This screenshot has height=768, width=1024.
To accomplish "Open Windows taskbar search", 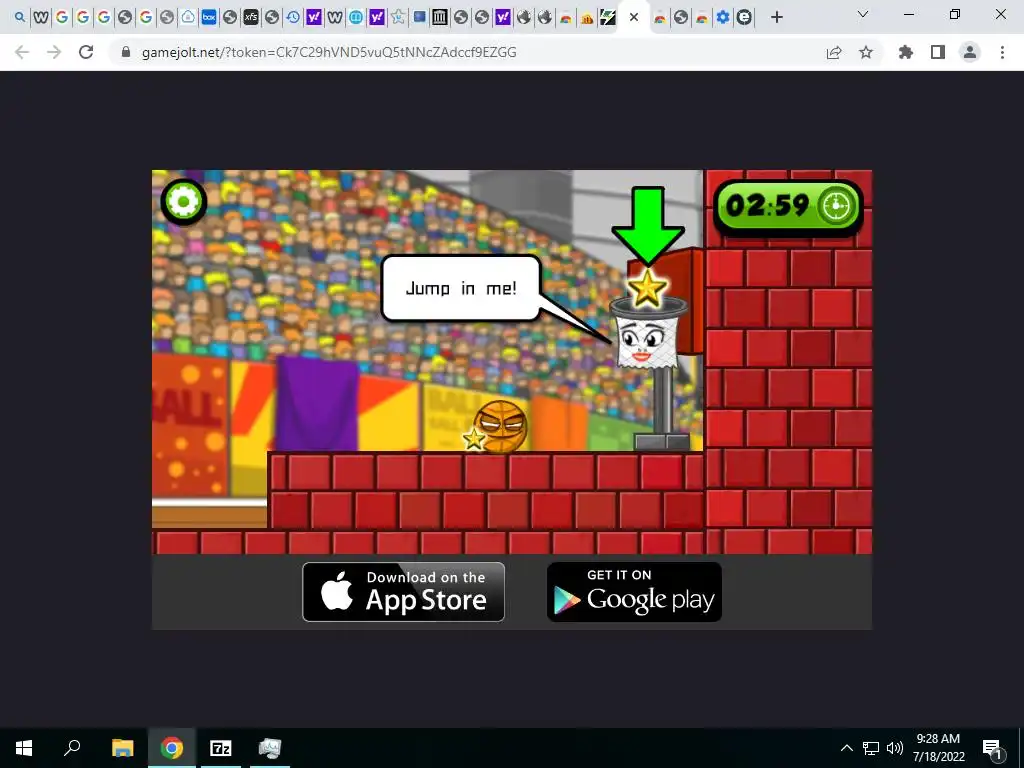I will coord(72,748).
